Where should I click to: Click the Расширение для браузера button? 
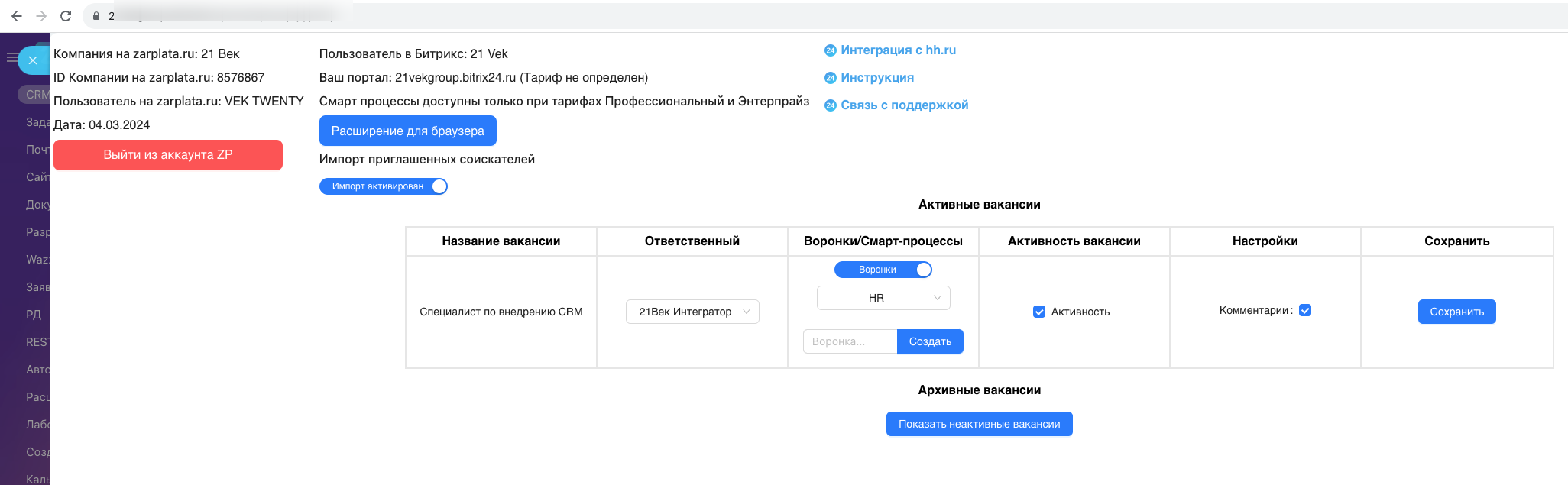pos(407,131)
